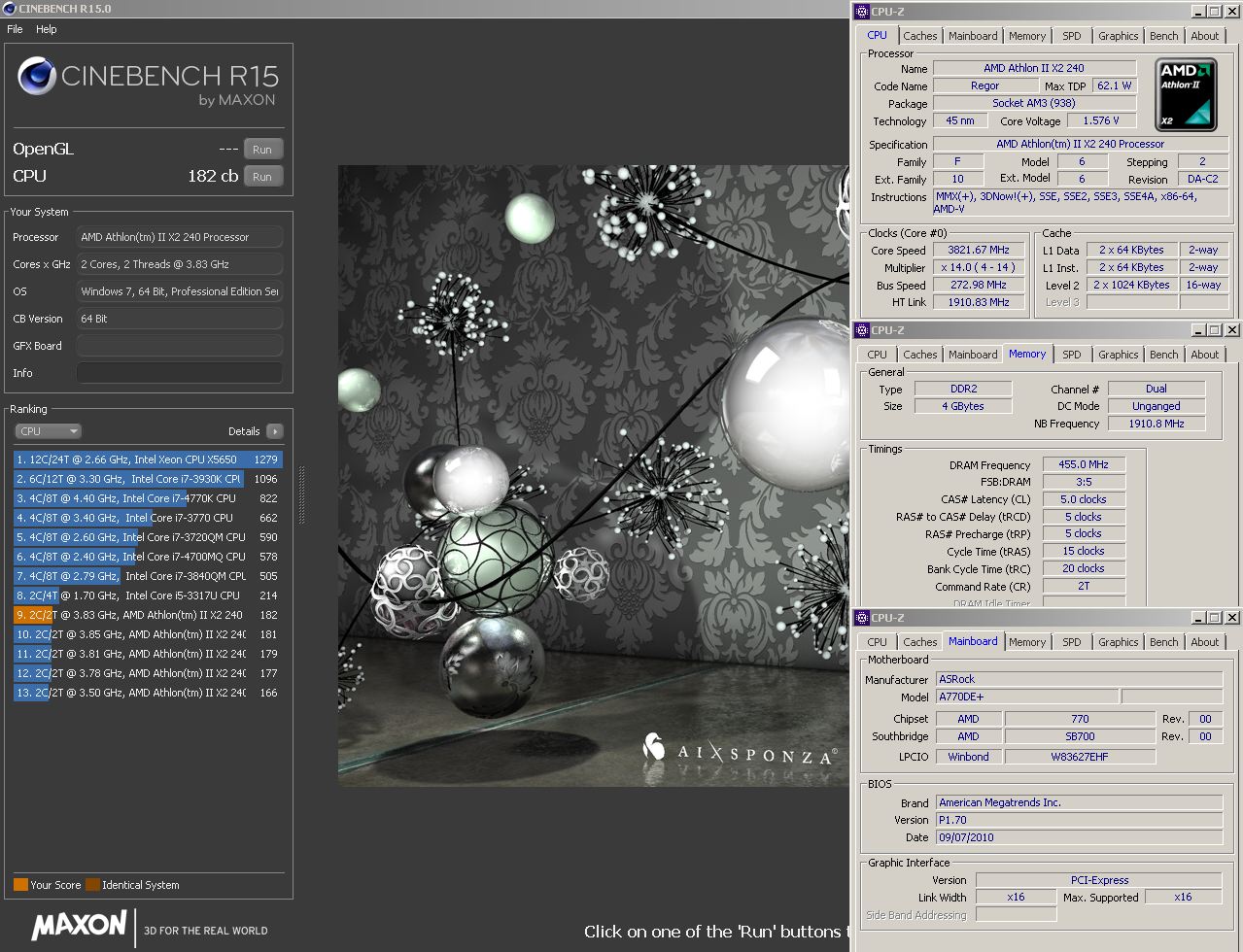Viewport: 1243px width, 952px height.
Task: Select ranking row Core i7-3720QM score 590
Action: (148, 537)
